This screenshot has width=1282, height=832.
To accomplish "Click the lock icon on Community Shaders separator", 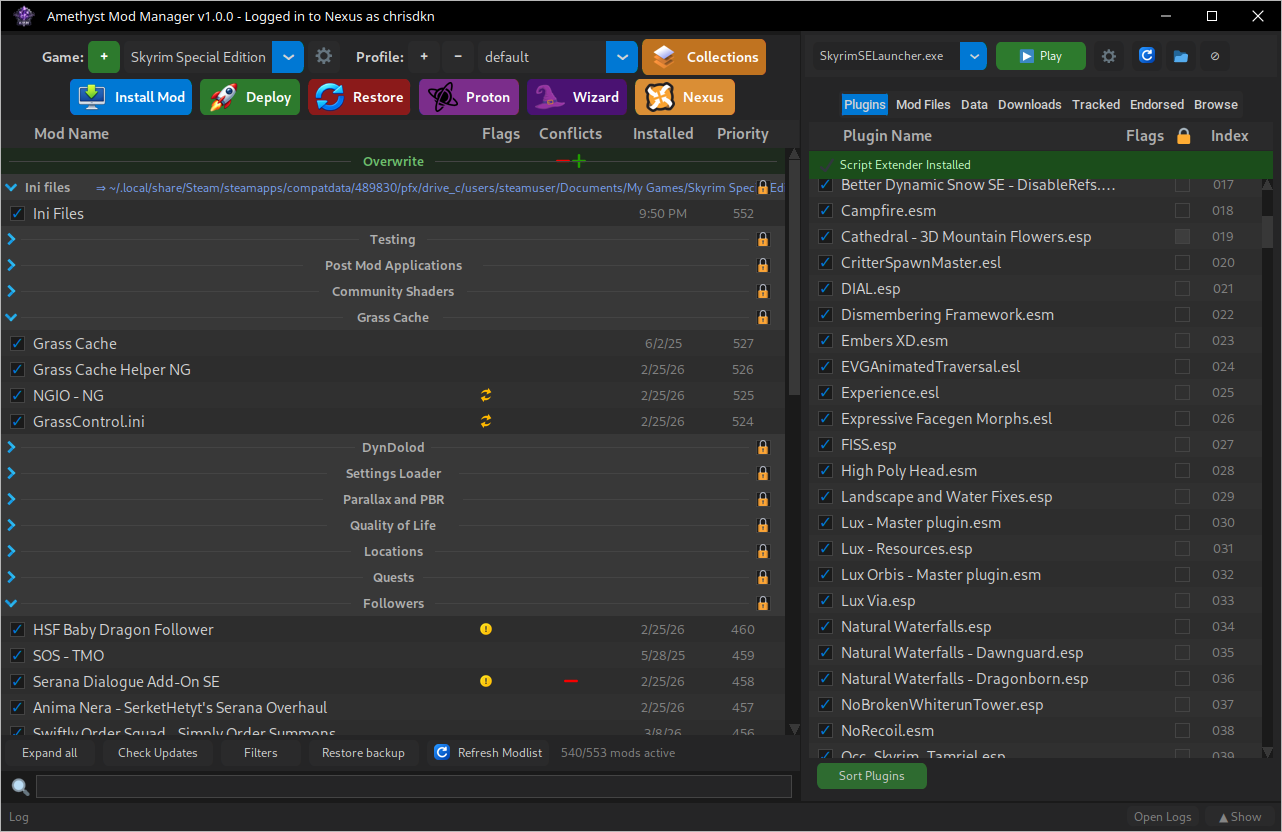I will 763,291.
